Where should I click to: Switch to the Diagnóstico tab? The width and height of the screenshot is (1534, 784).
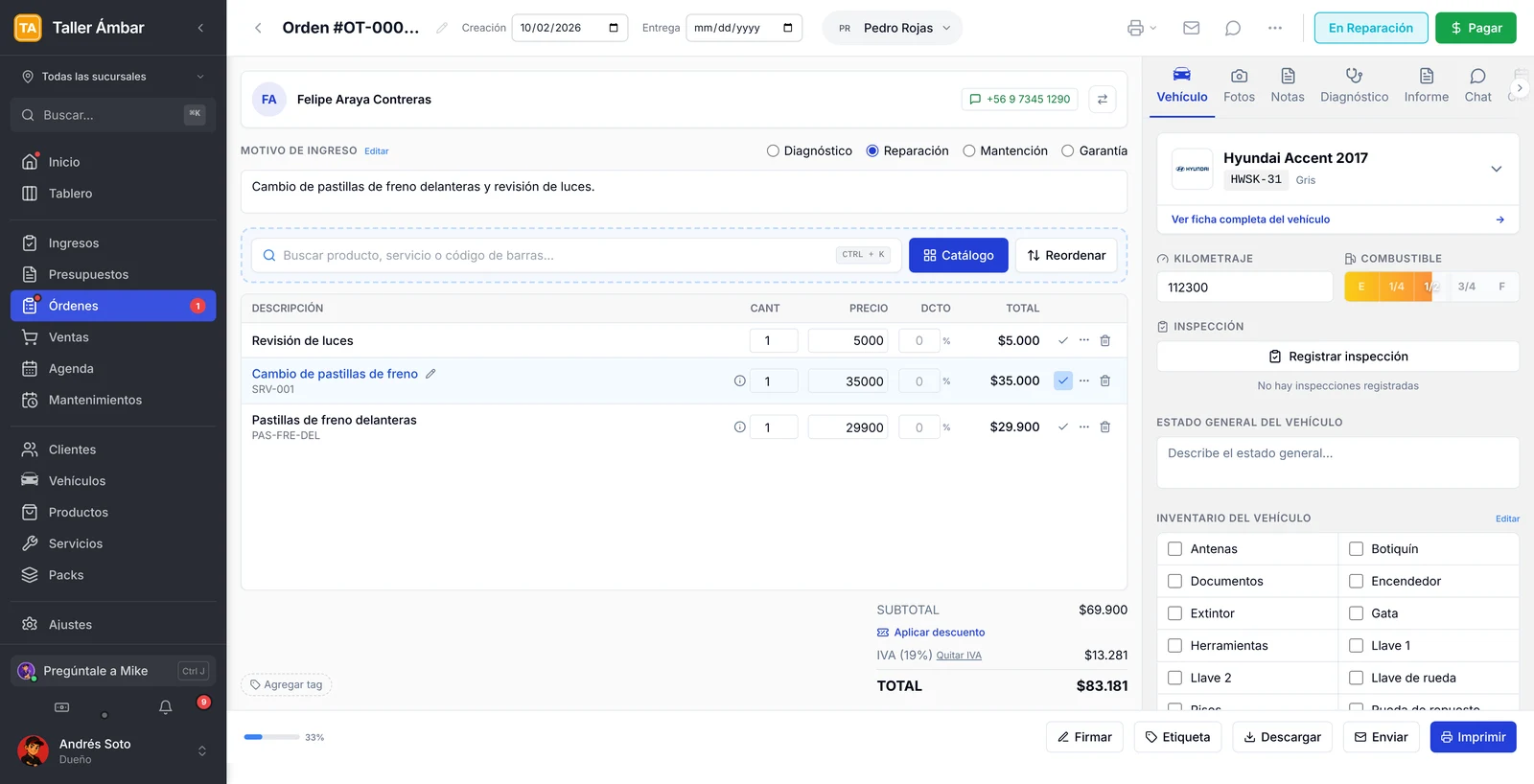1354,85
